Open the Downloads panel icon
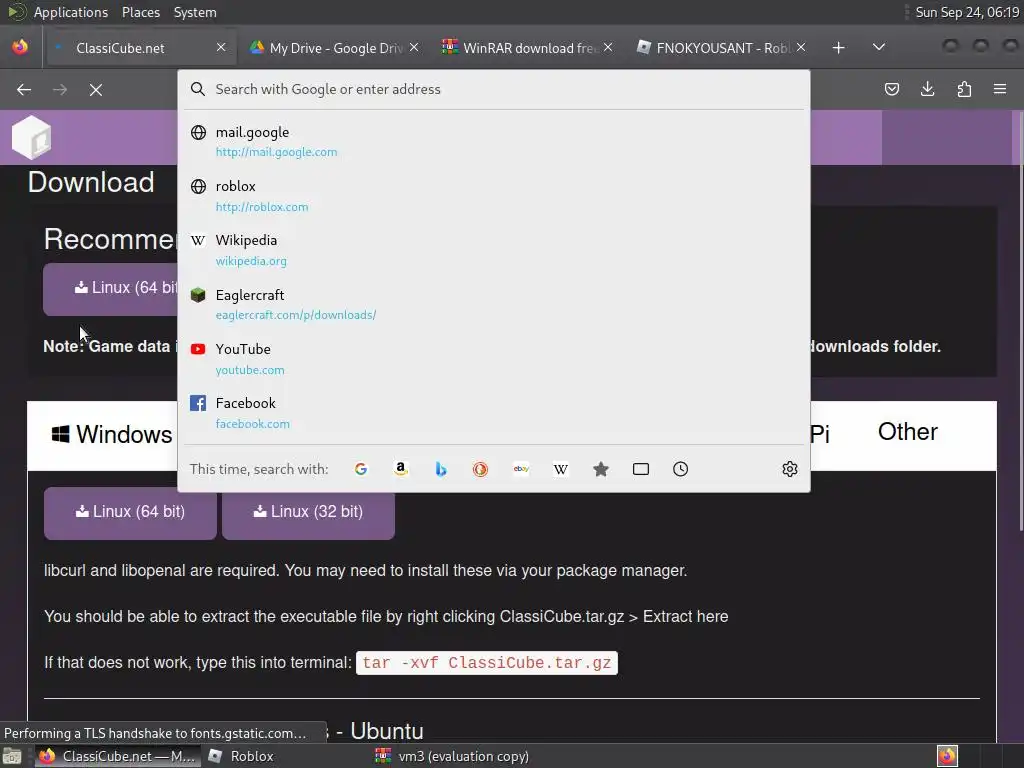 pyautogui.click(x=927, y=89)
